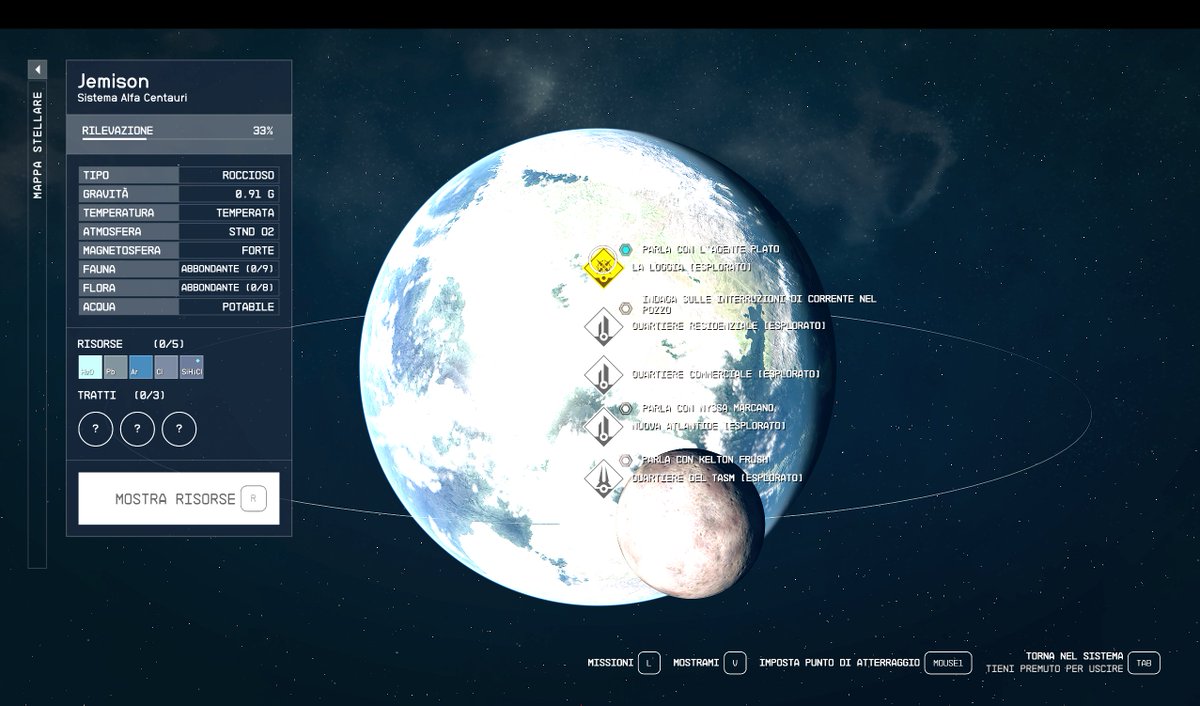Open Missioni with the L key prompt
The width and height of the screenshot is (1200, 706).
click(x=624, y=663)
